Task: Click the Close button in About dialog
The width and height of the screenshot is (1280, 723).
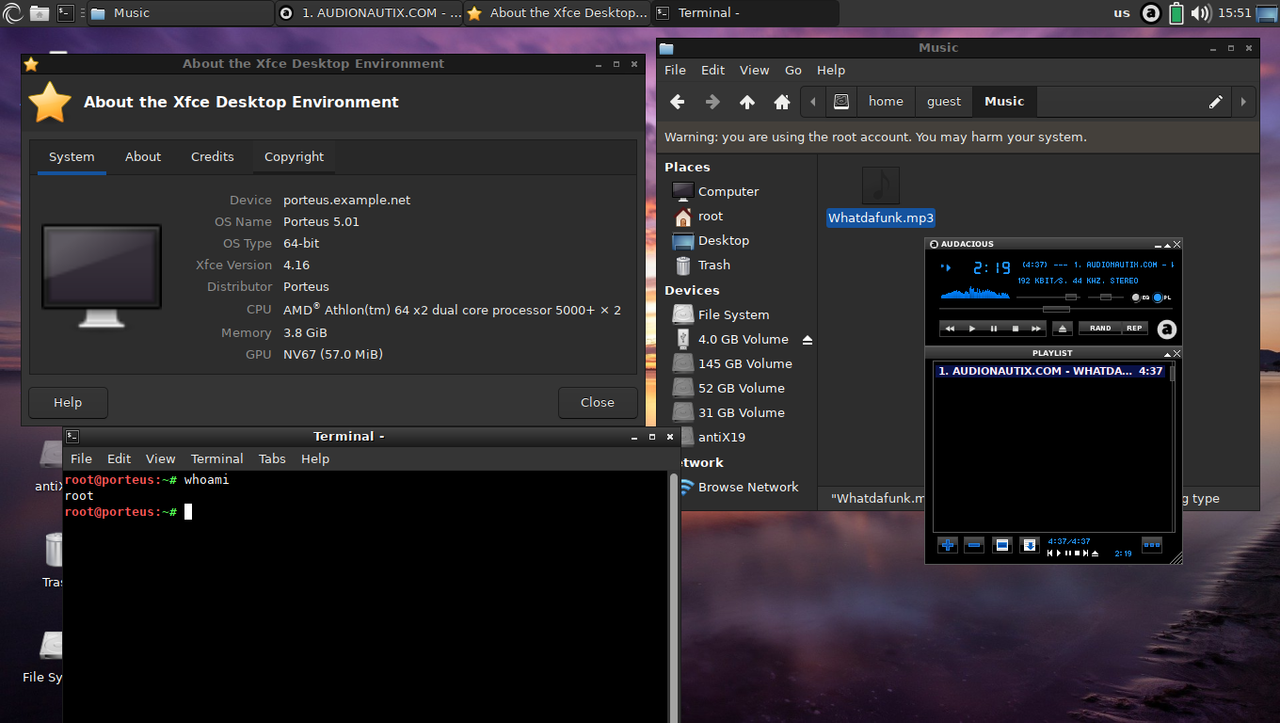Action: click(x=597, y=402)
